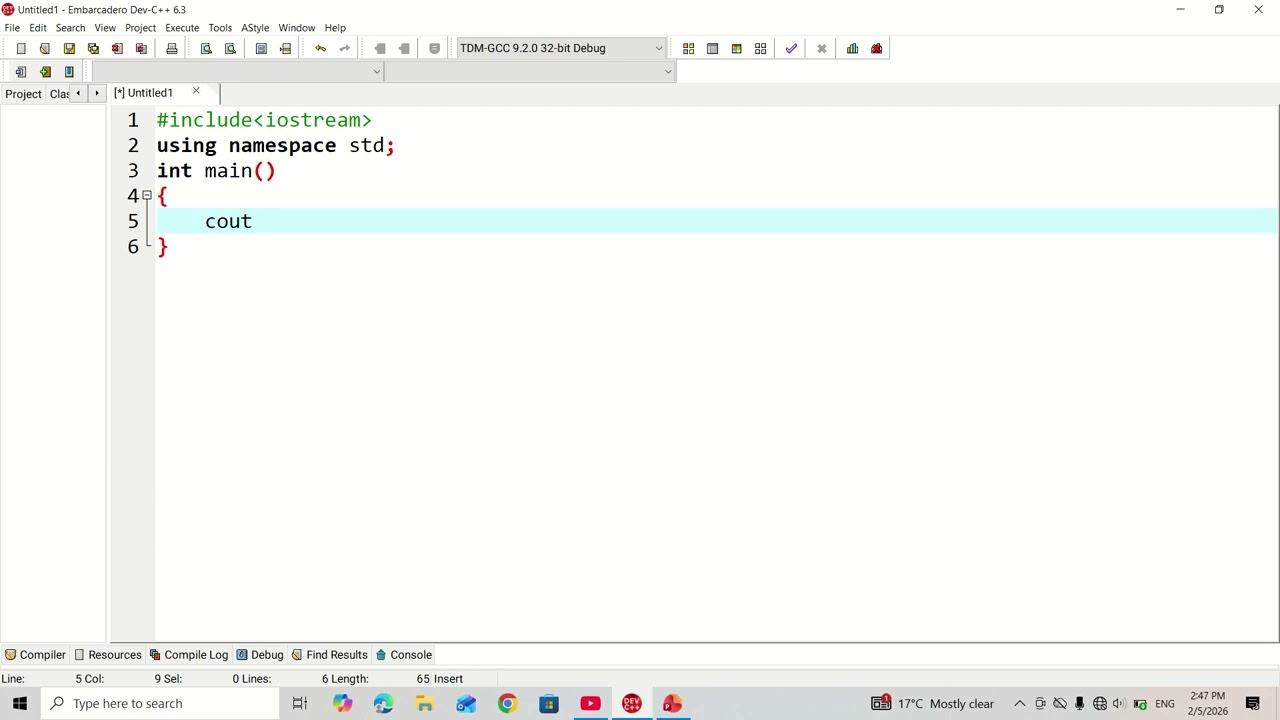The height and width of the screenshot is (720, 1280).
Task: Open the Window menu
Action: tap(296, 27)
